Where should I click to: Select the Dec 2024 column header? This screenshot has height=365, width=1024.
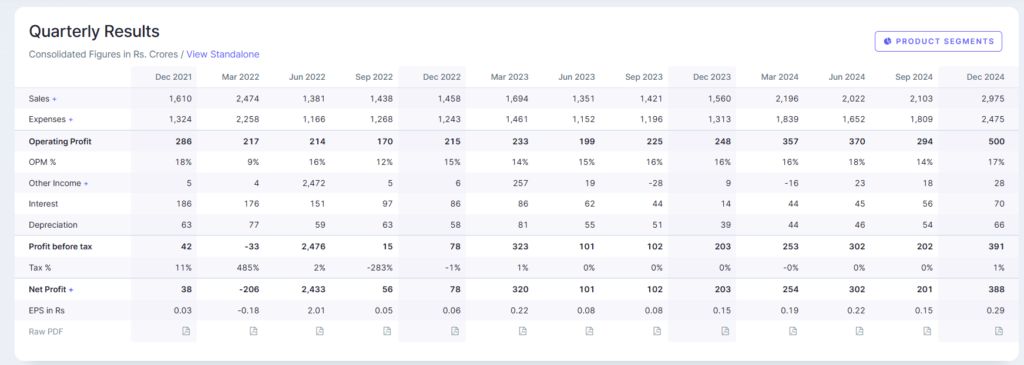[985, 77]
